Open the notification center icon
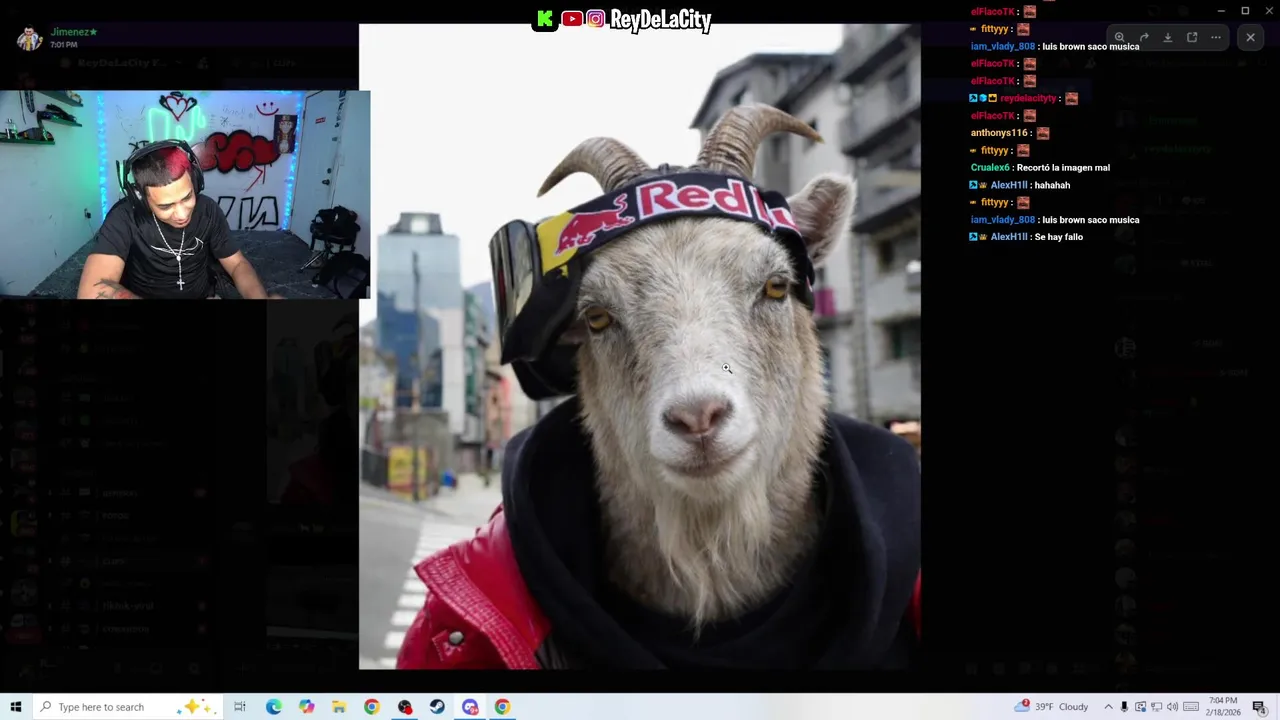This screenshot has height=720, width=1280. coord(1259,707)
